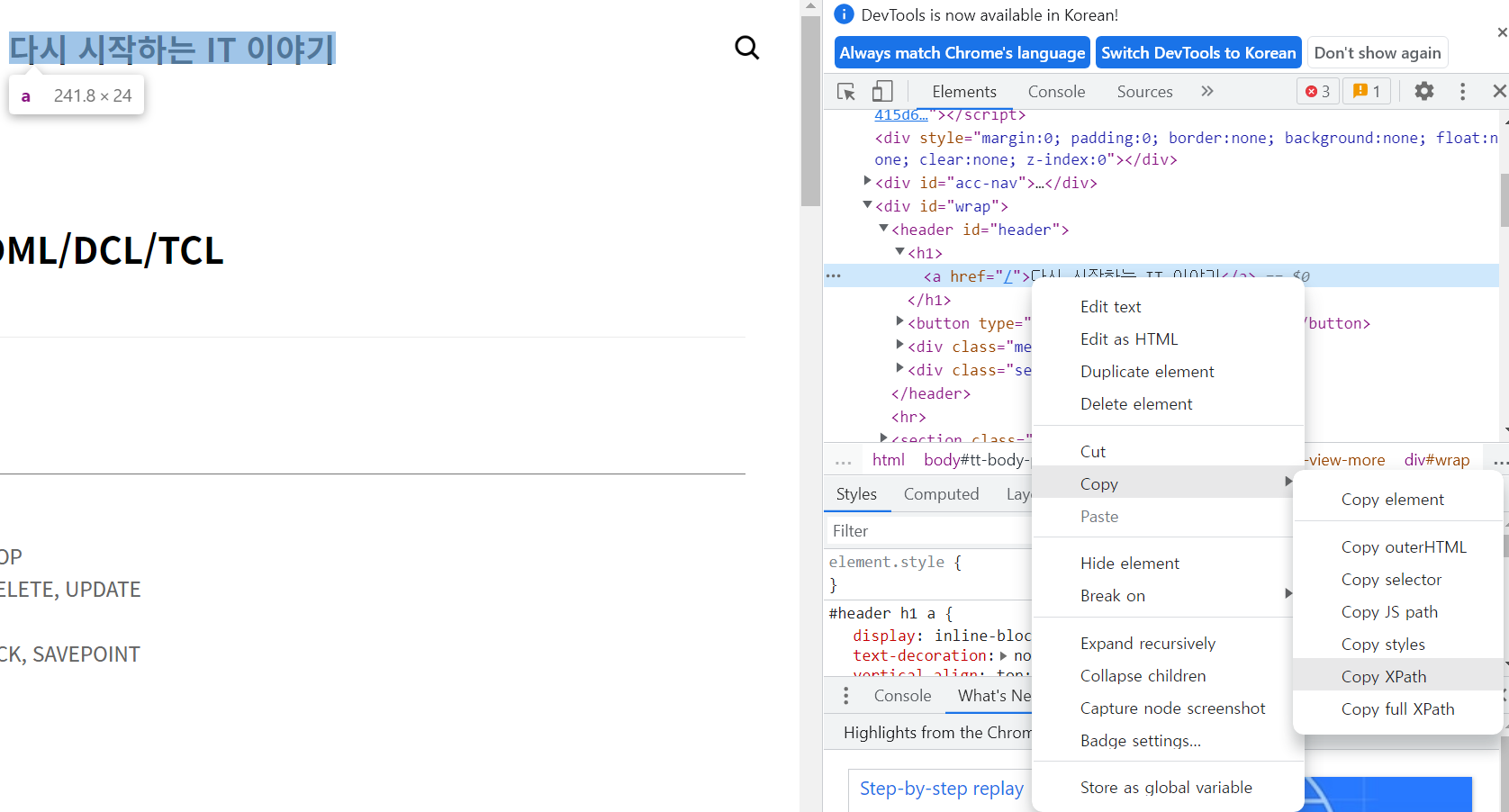The image size is (1509, 812).
Task: Select the Styles pane tab
Action: coord(856,494)
